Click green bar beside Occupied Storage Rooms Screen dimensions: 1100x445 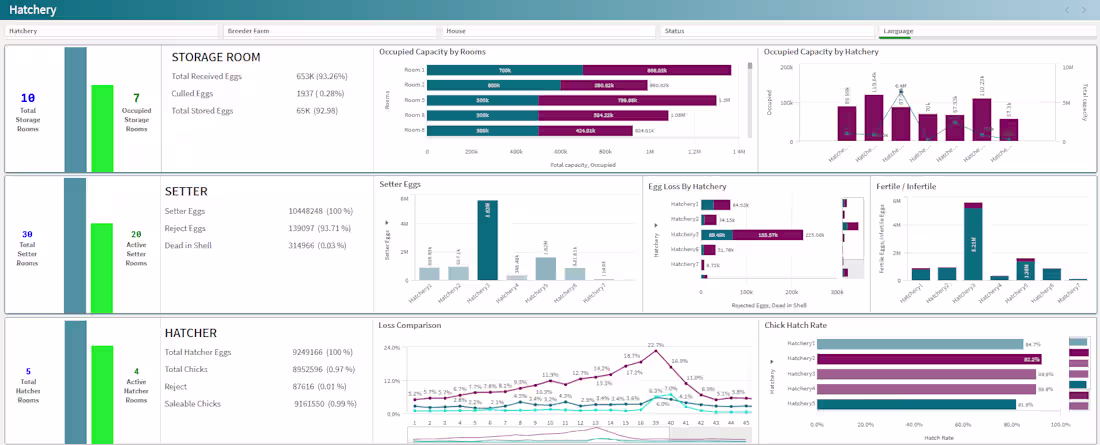pos(102,128)
